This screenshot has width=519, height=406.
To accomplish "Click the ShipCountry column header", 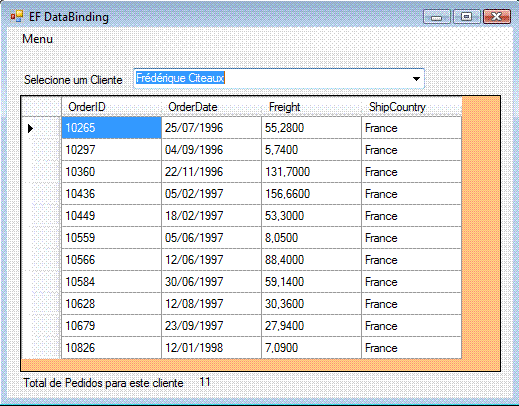I will point(412,107).
